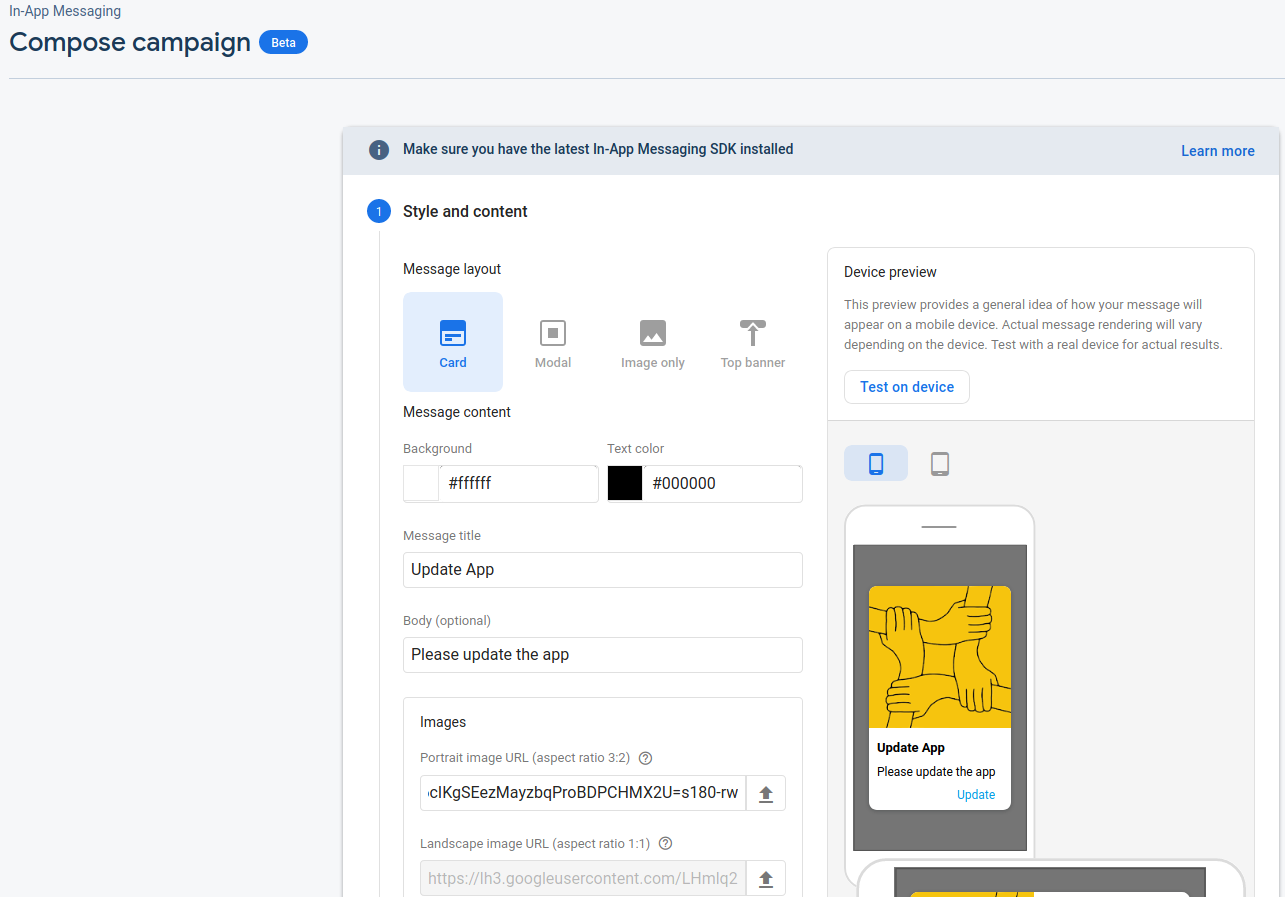Switch preview to phone device
The width and height of the screenshot is (1285, 897).
876,463
